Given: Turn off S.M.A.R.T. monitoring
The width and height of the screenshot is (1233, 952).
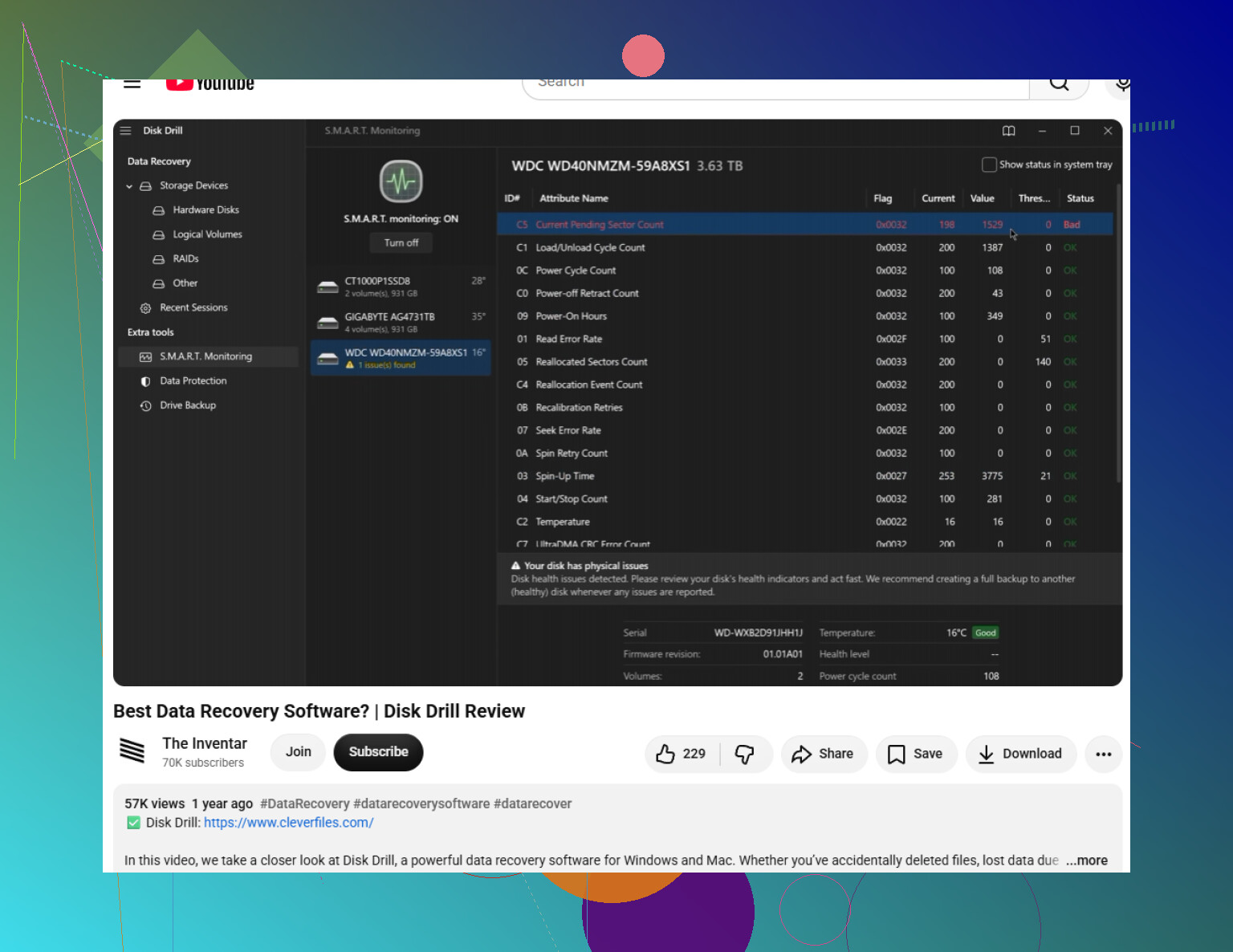Looking at the screenshot, I should [x=401, y=242].
